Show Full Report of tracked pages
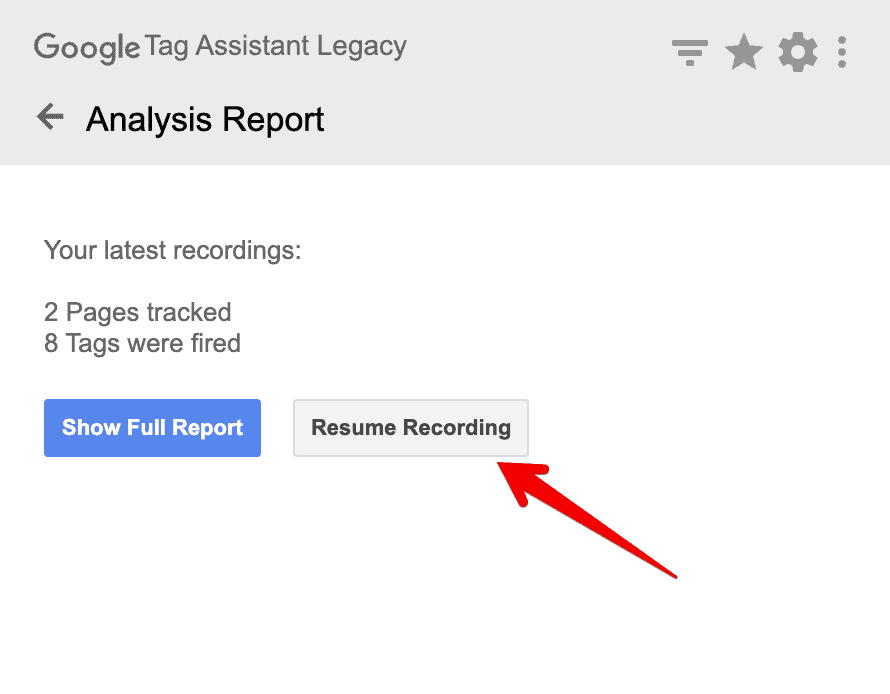Screen dimensions: 890x694 151,427
